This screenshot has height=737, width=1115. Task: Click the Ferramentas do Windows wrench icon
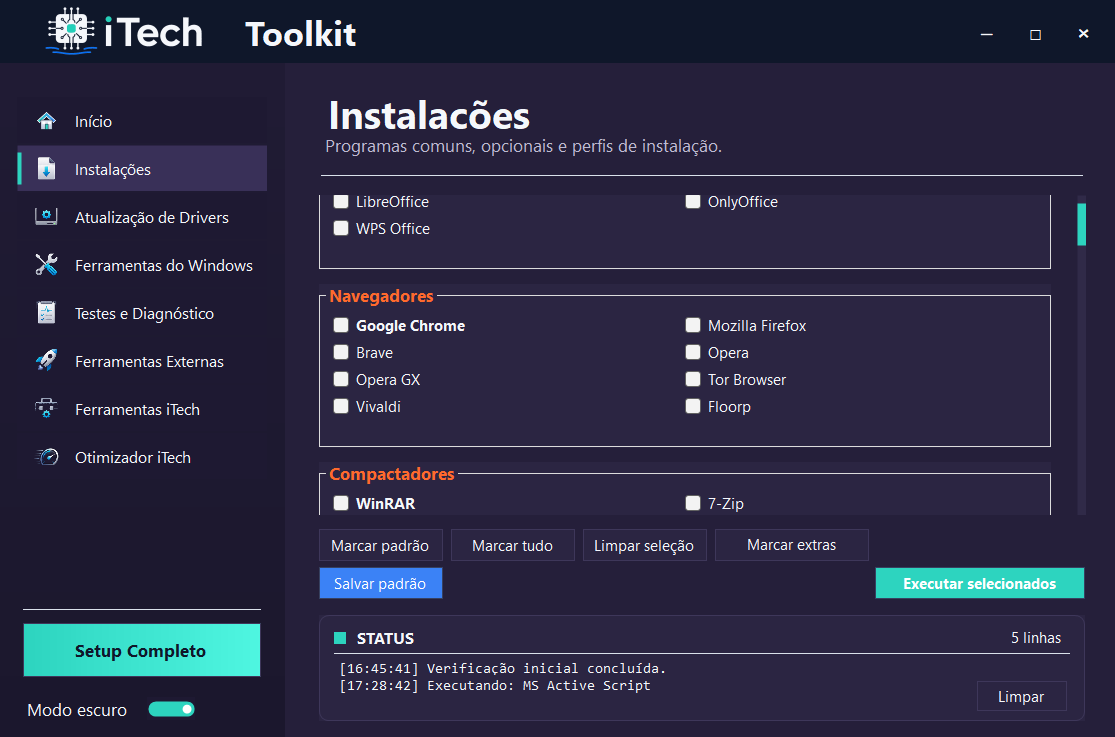(46, 265)
